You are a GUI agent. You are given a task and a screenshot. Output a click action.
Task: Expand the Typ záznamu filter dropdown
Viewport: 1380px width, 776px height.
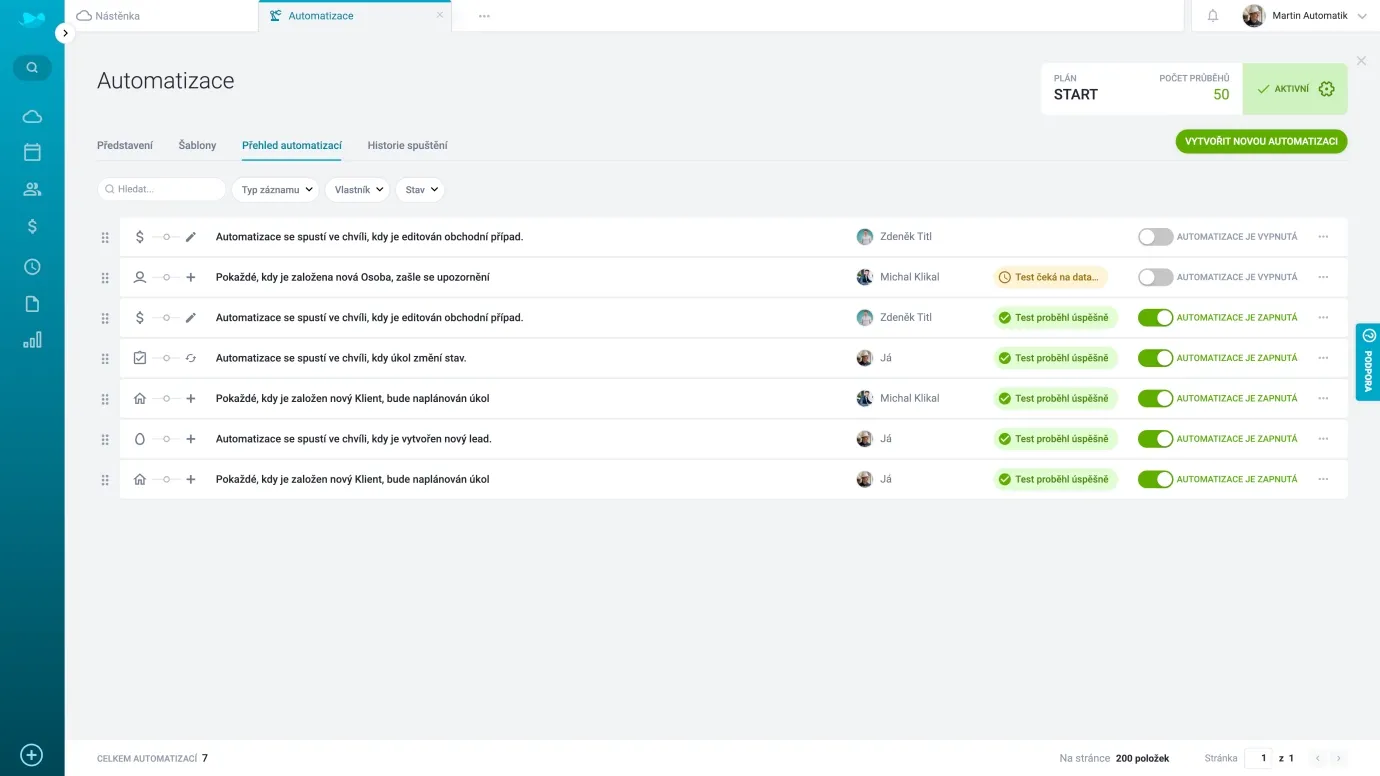(x=275, y=190)
